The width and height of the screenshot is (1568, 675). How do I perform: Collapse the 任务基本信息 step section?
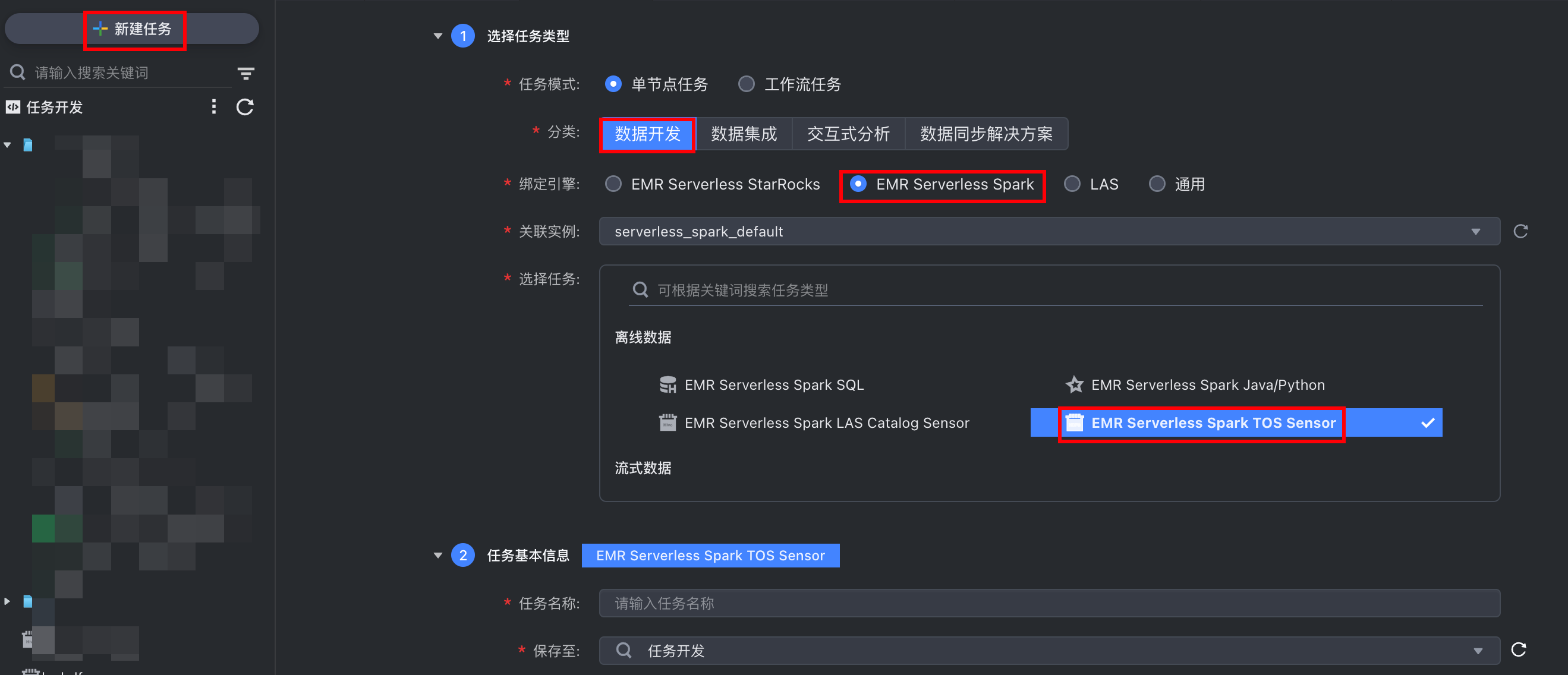[x=437, y=555]
